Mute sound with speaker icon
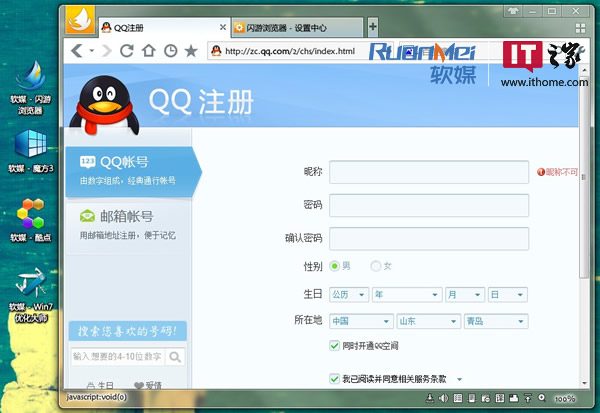Image resolution: width=600 pixels, height=413 pixels. point(443,398)
